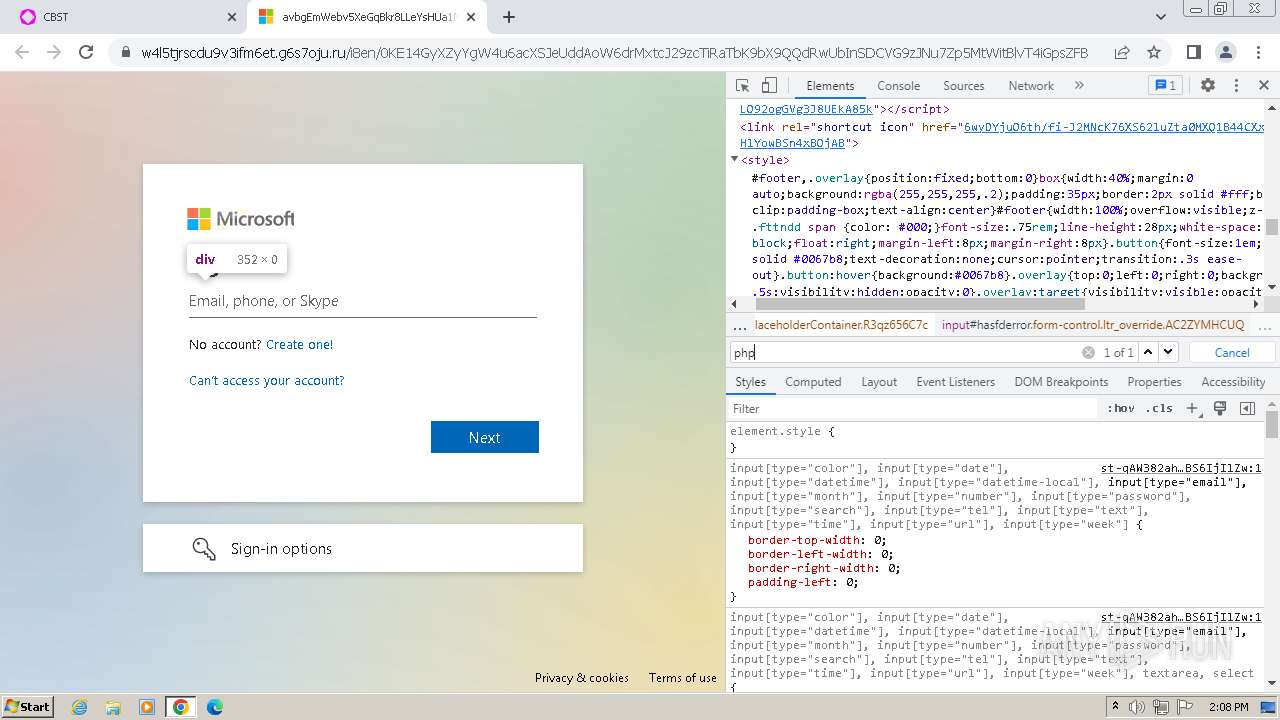Screen dimensions: 1280x720
Task: Open Can't access your account link
Action: (267, 380)
